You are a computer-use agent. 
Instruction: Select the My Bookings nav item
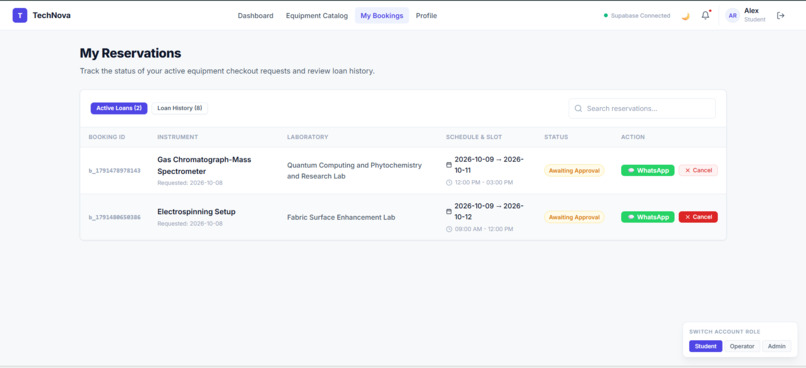coord(382,16)
